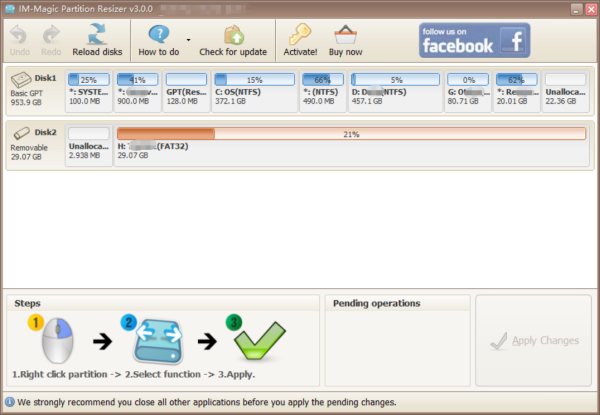Reload disks using the toolbar icon

point(97,34)
